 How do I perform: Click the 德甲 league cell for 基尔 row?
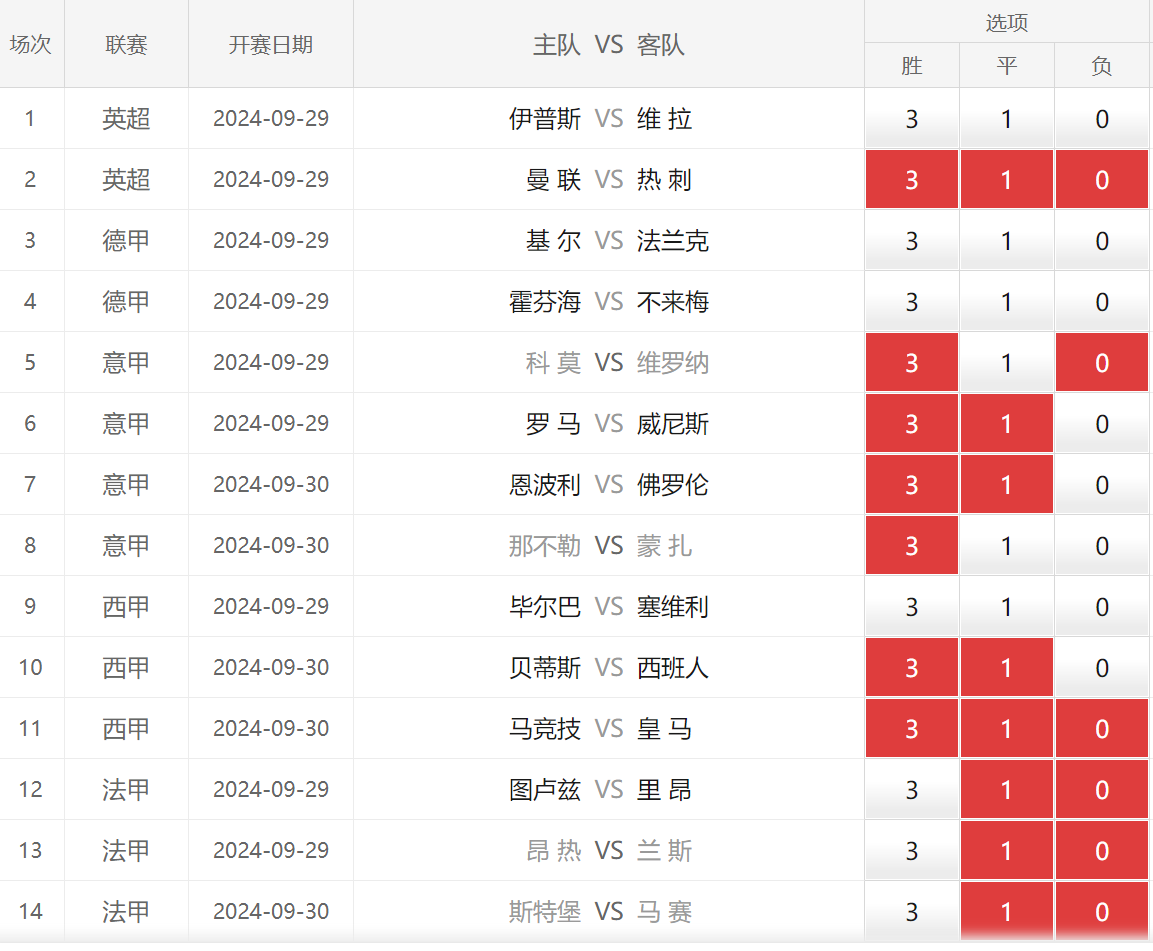click(x=126, y=241)
